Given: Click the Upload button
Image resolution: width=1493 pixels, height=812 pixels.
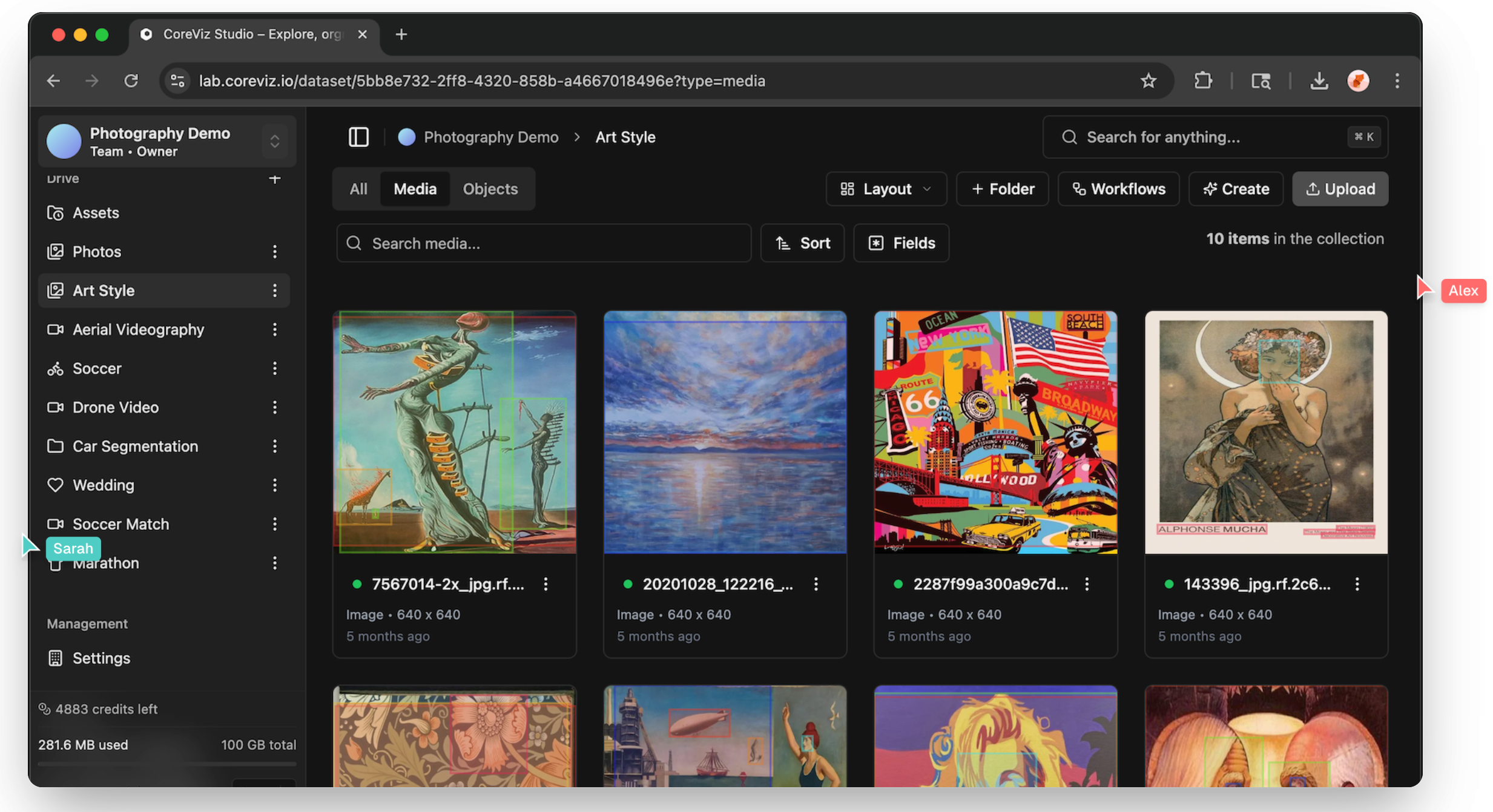Looking at the screenshot, I should click(x=1340, y=189).
